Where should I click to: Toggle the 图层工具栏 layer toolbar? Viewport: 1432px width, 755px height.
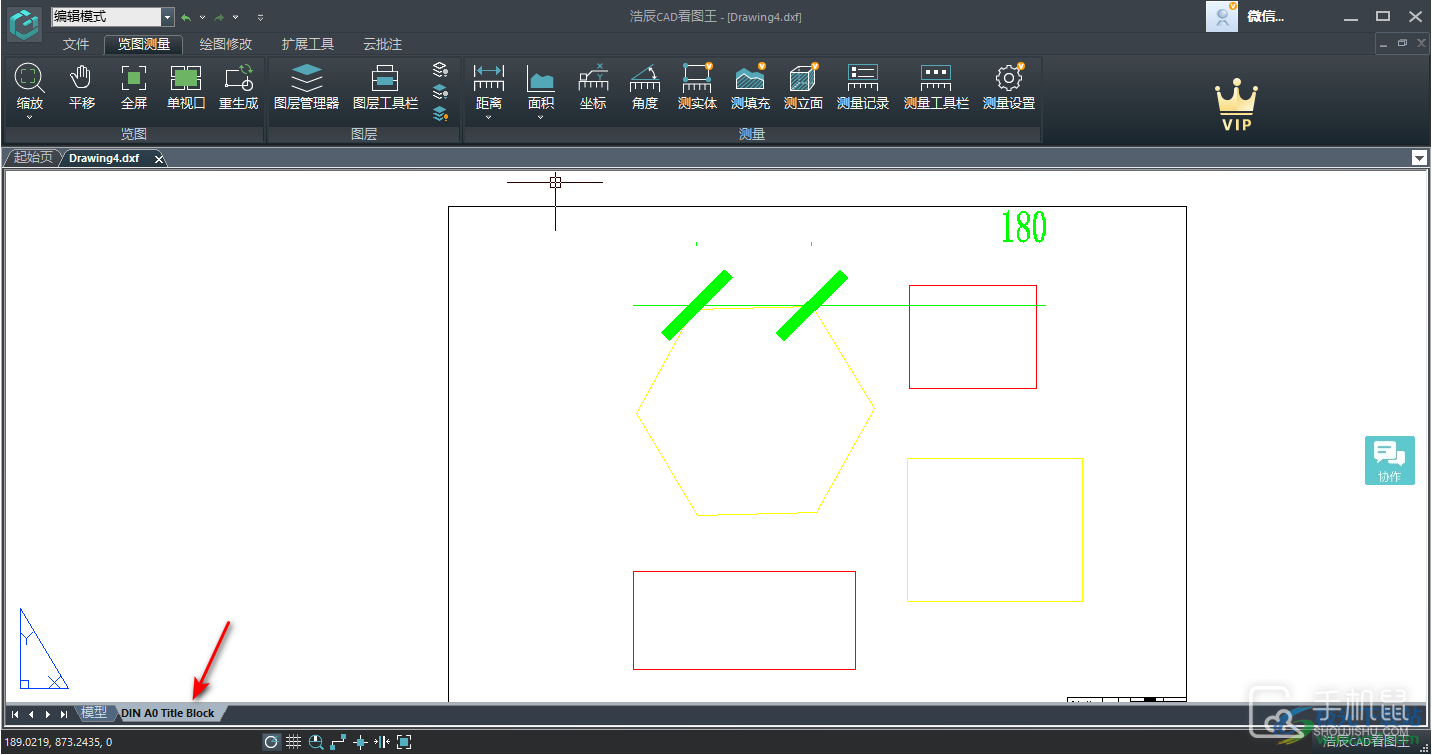[385, 87]
